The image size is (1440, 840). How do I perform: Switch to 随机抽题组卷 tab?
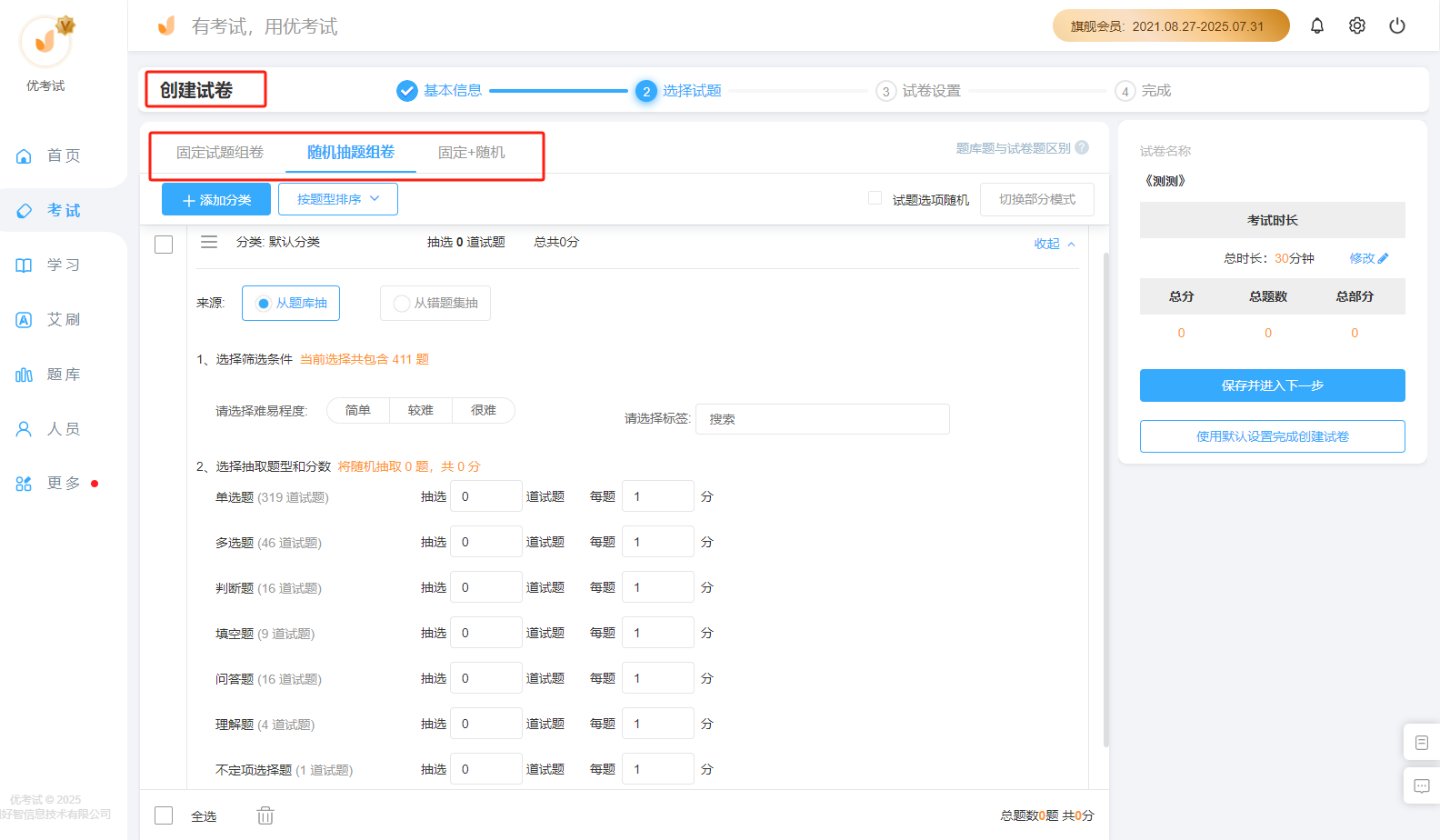pos(351,153)
